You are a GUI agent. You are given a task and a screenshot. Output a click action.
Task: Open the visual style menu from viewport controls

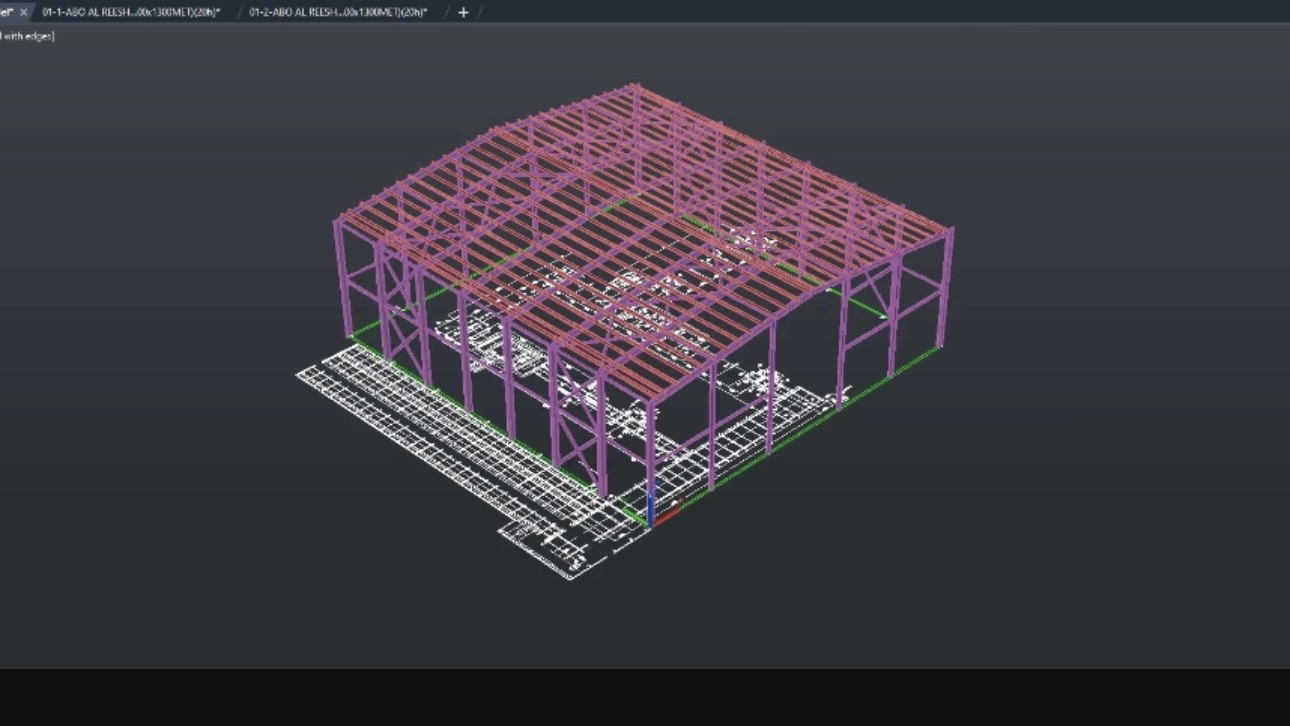tap(28, 35)
